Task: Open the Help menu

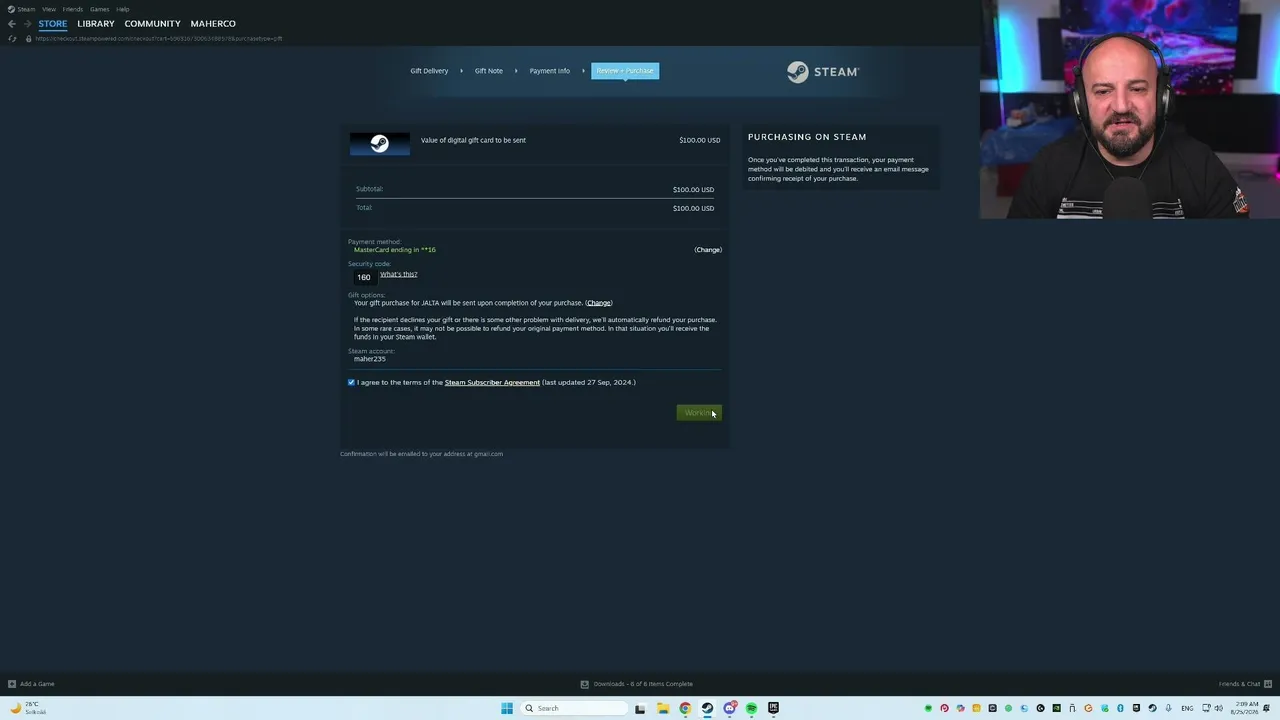Action: pos(123,9)
